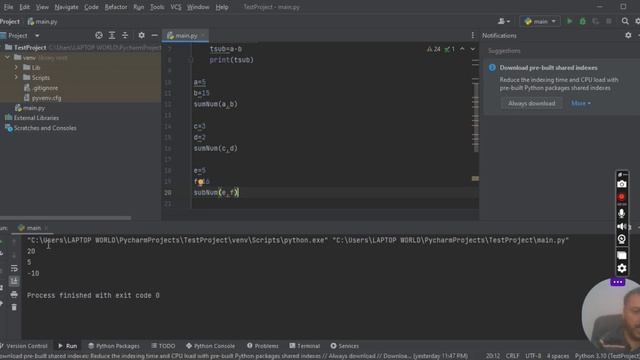Open the VCS menu
This screenshot has width=640, height=360.
(176, 7)
